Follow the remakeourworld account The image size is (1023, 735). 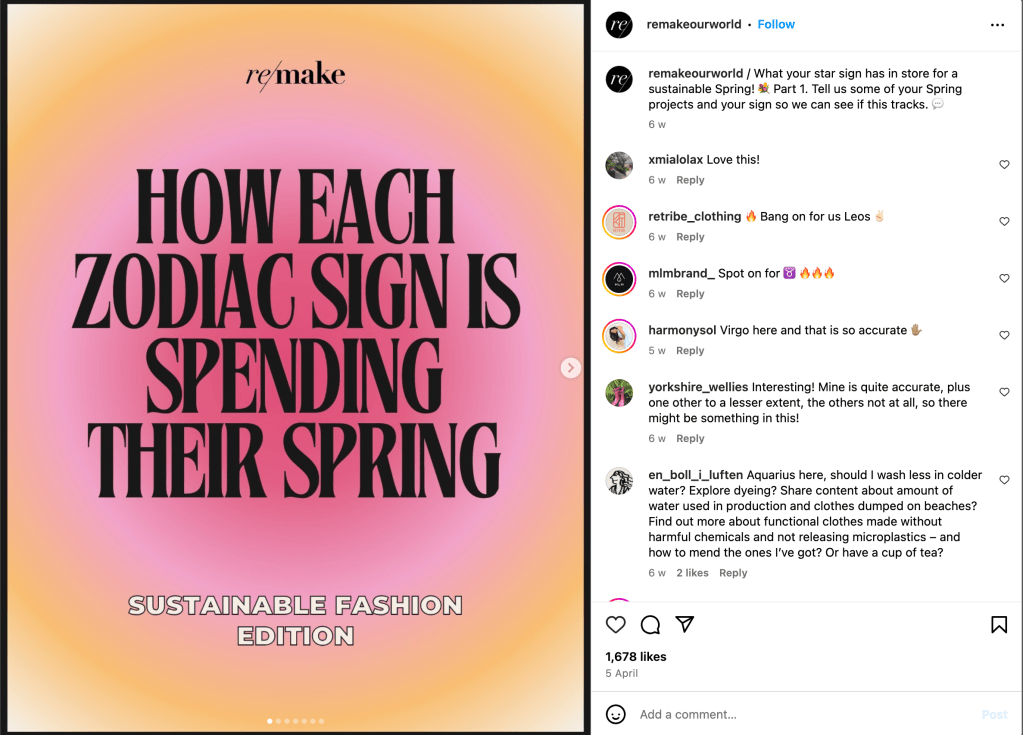click(x=776, y=25)
